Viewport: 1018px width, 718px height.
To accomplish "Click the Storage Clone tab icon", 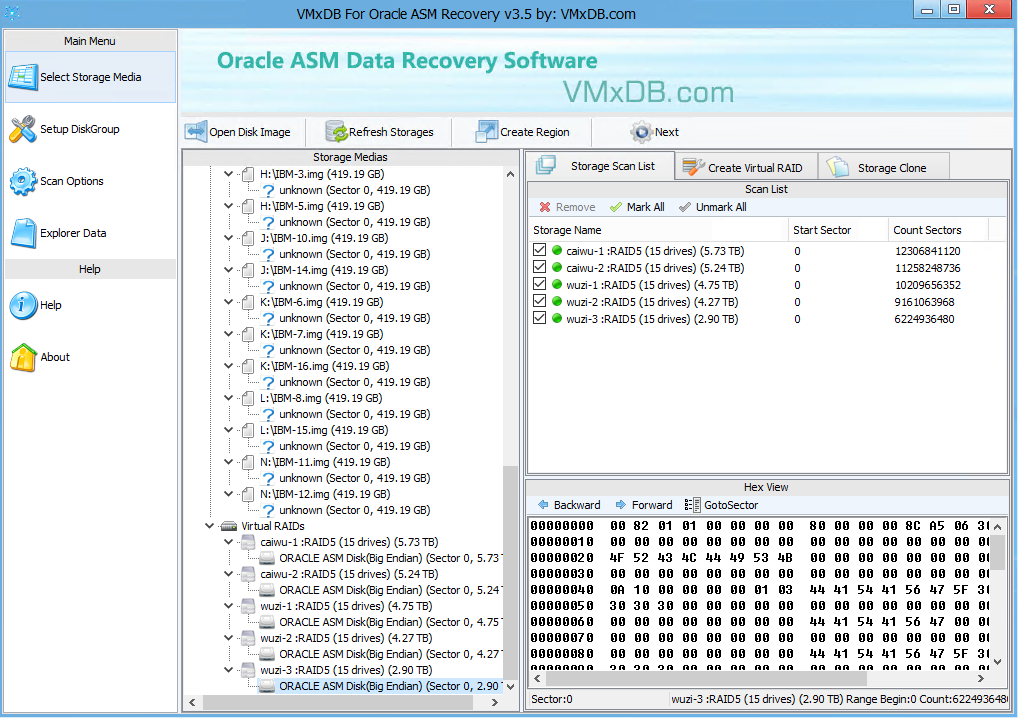I will 838,167.
